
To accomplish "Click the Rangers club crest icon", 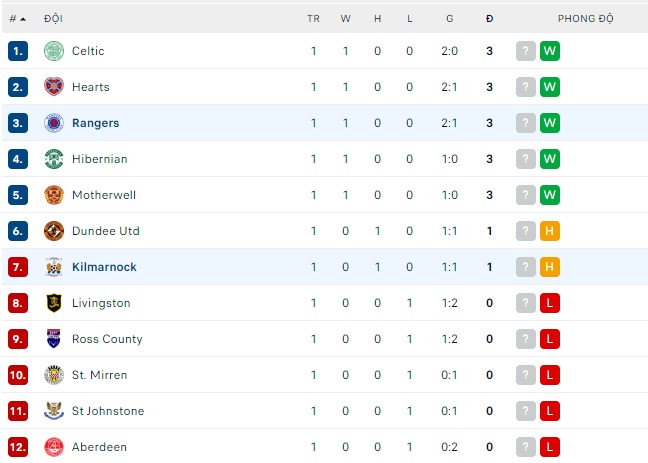I will click(54, 123).
